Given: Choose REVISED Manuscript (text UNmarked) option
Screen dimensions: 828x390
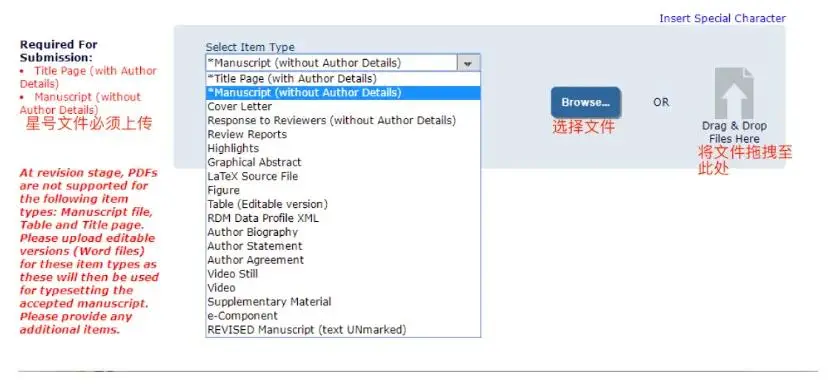Looking at the screenshot, I should (343, 330).
